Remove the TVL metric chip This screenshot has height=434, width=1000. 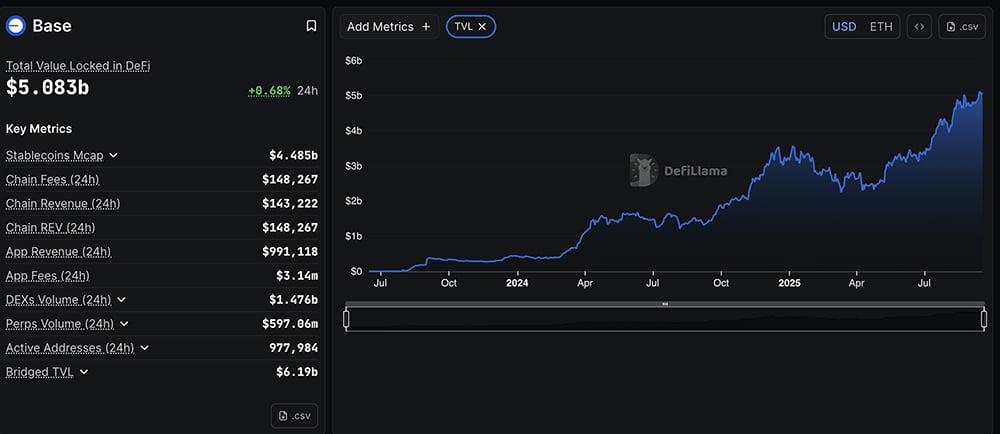pyautogui.click(x=482, y=27)
